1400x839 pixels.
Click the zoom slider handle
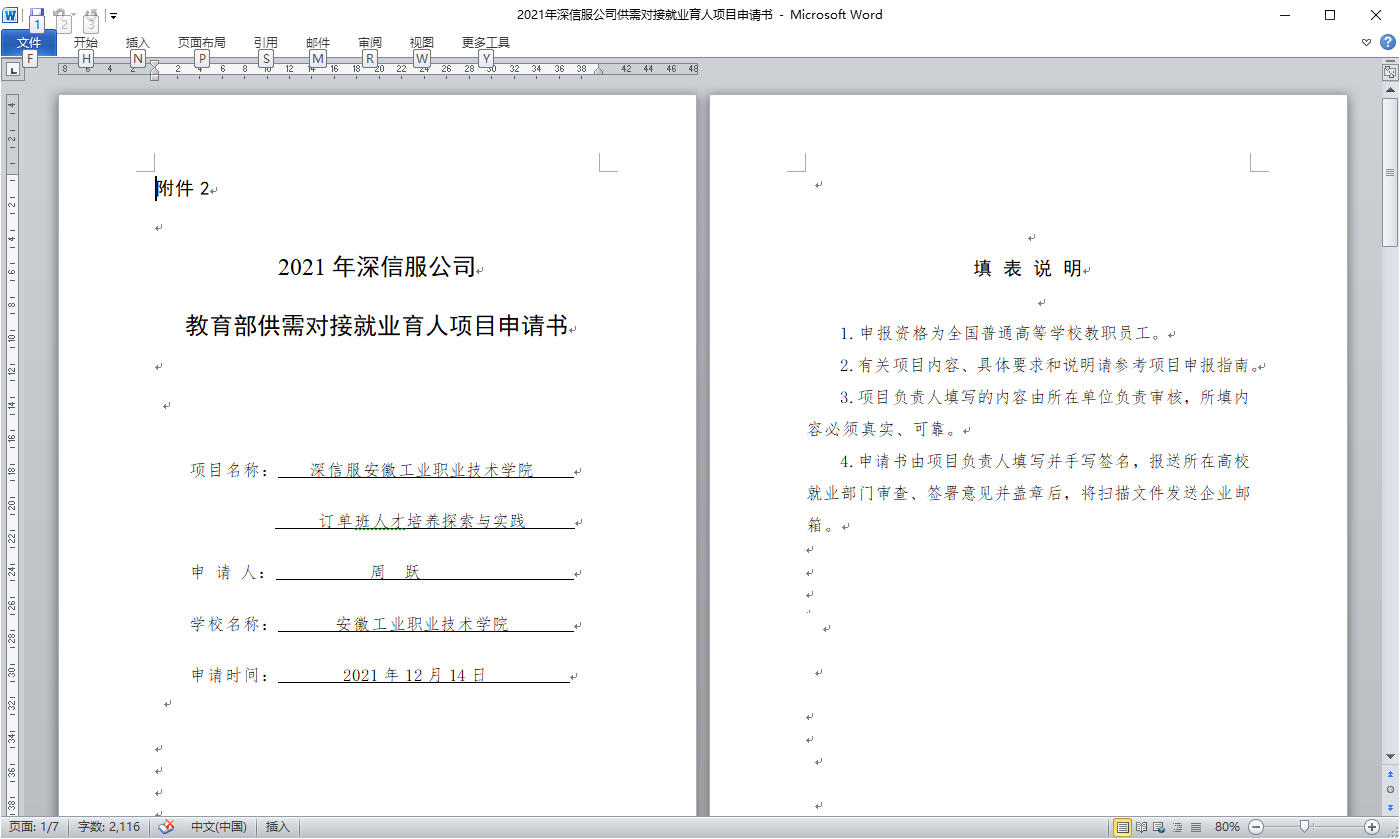[x=1304, y=827]
